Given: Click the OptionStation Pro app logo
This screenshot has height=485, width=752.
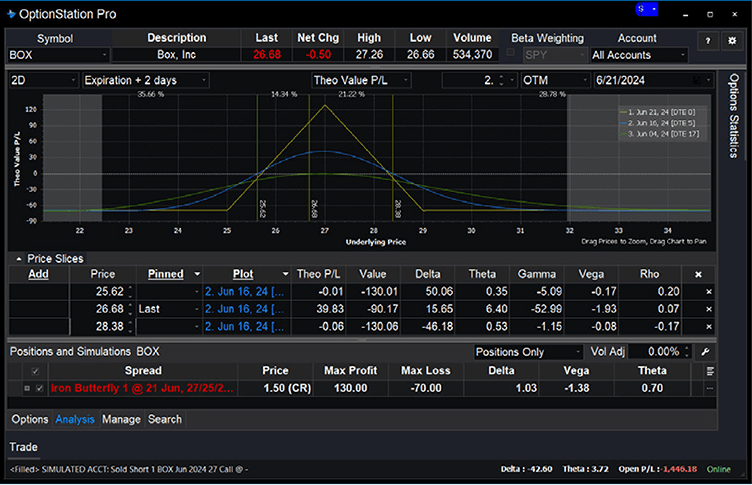Looking at the screenshot, I should (11, 14).
